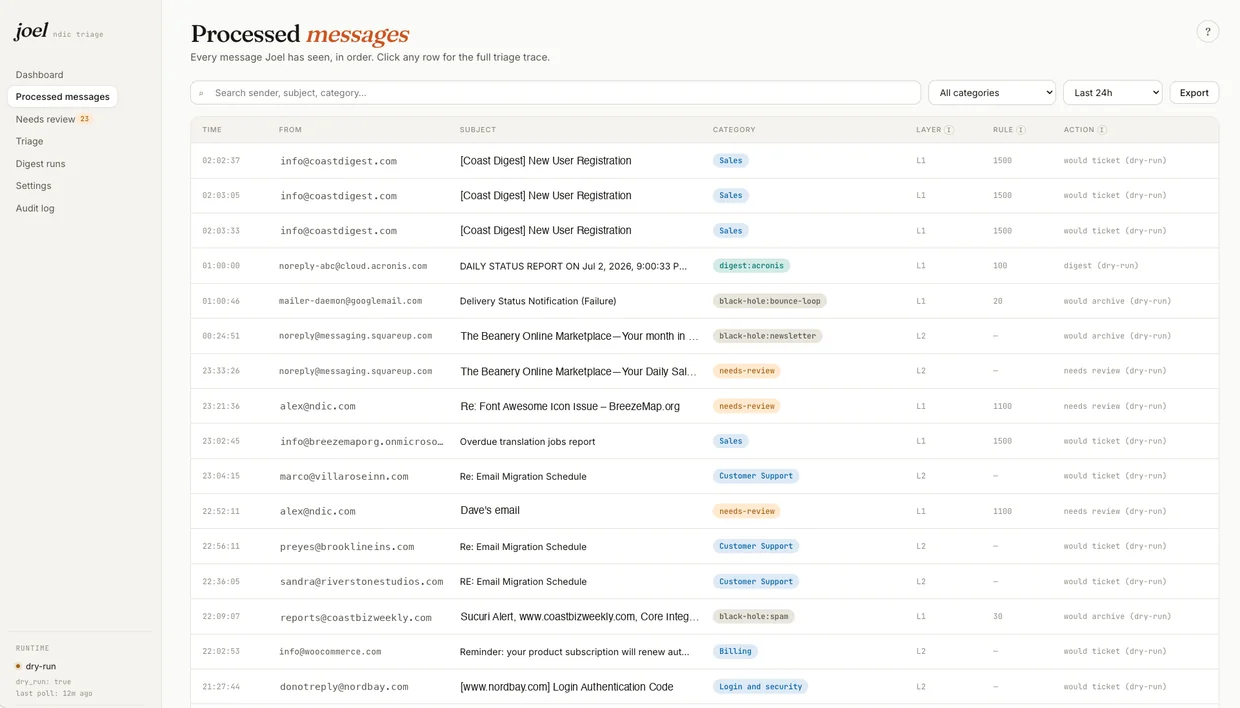The width and height of the screenshot is (1240, 708).
Task: Open The Beanery Your Daily Sal message
Action: pyautogui.click(x=578, y=371)
